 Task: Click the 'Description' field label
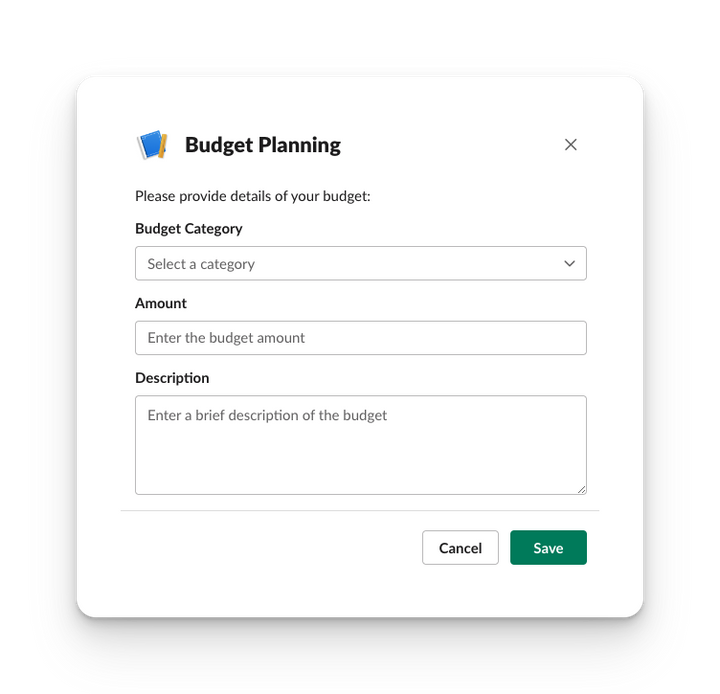tap(172, 378)
